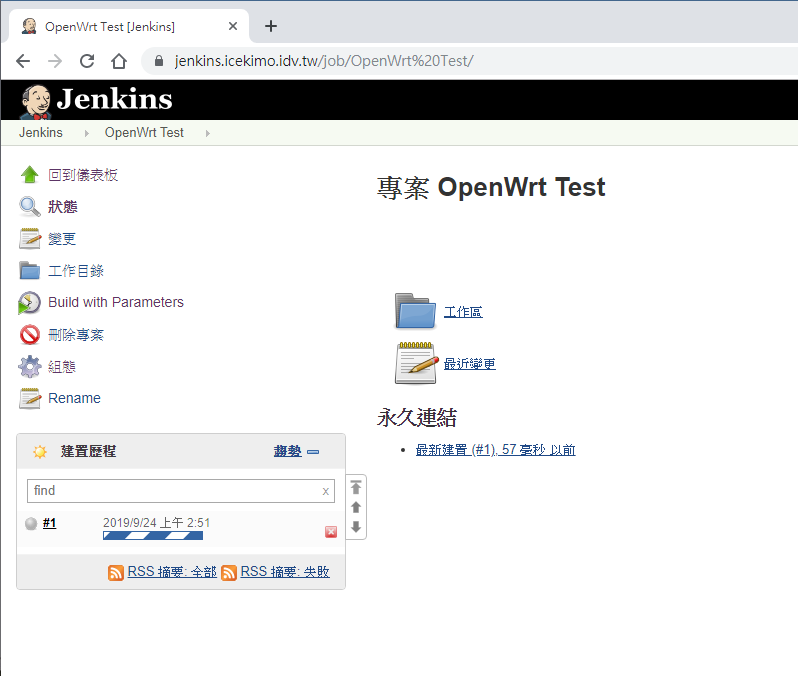Click the magnifying glass status icon
Screen dimensions: 798x676
[x=30, y=207]
